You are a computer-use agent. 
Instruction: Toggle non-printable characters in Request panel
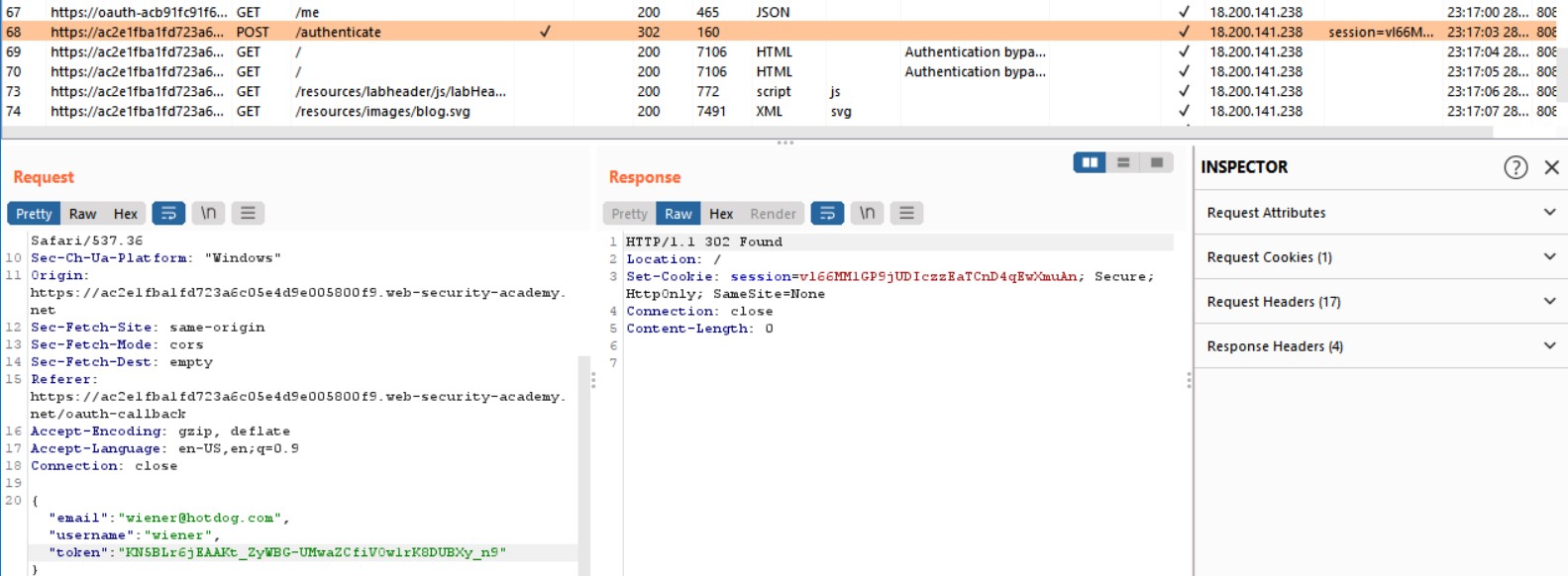208,213
